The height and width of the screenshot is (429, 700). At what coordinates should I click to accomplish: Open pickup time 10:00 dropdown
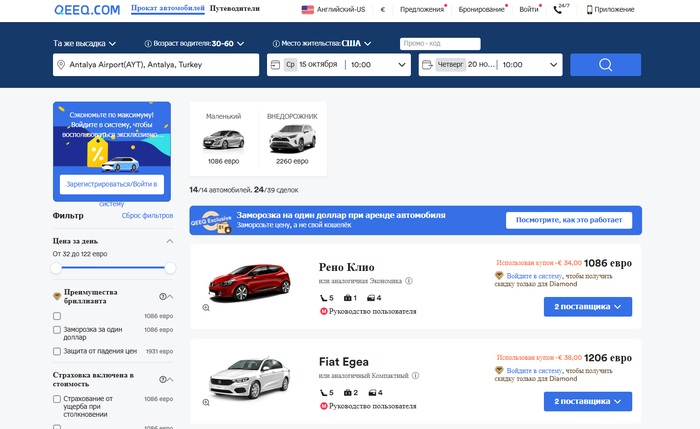coord(378,65)
